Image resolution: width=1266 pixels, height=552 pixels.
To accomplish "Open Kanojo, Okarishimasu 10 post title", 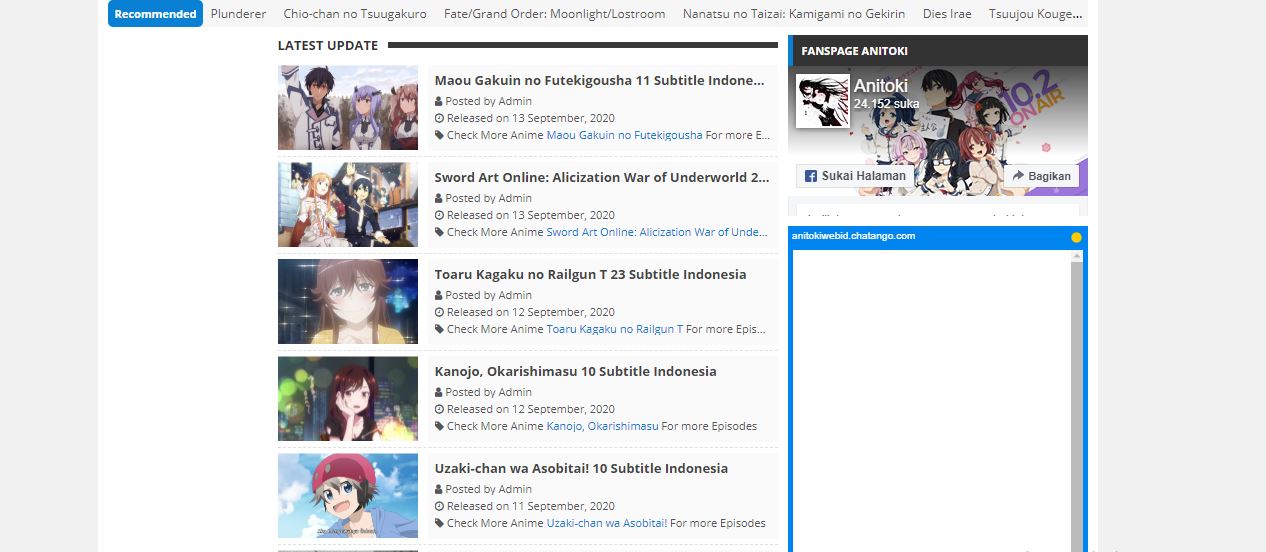I will pyautogui.click(x=575, y=371).
